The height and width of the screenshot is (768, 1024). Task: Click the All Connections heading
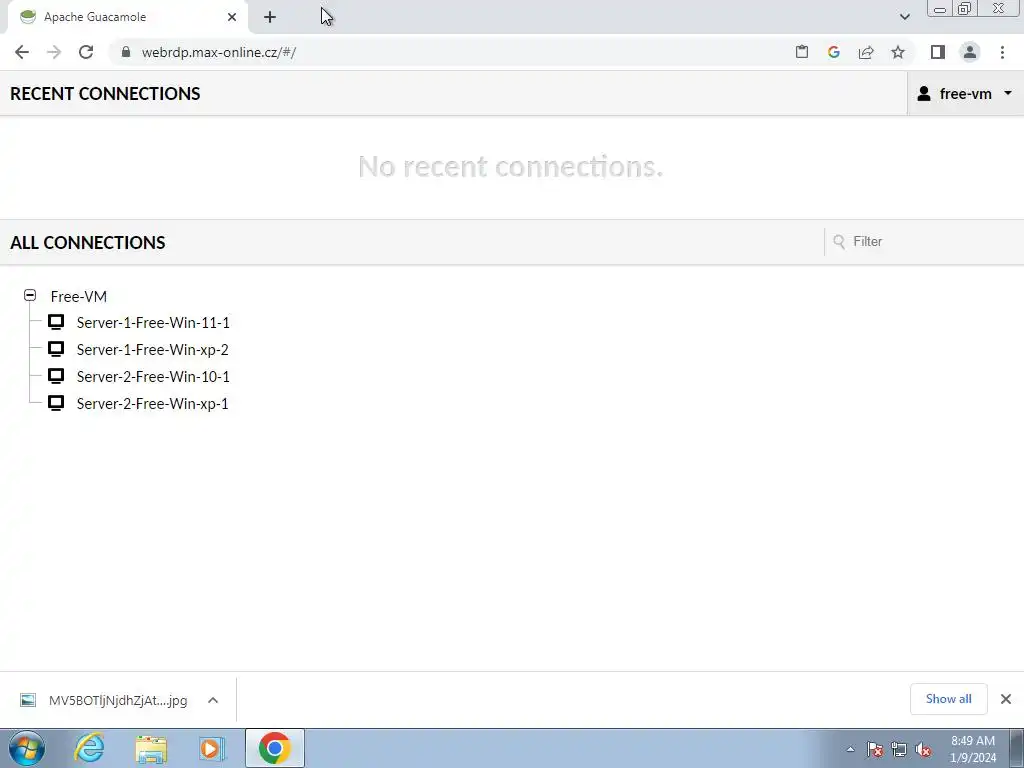(88, 242)
